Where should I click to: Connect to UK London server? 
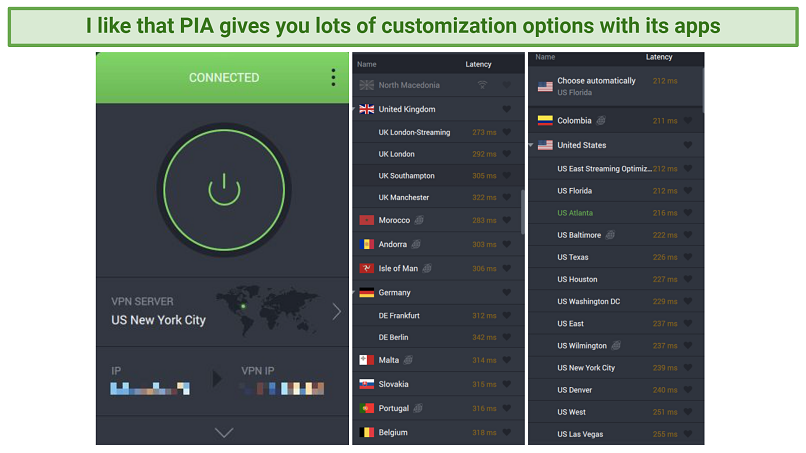(438, 154)
